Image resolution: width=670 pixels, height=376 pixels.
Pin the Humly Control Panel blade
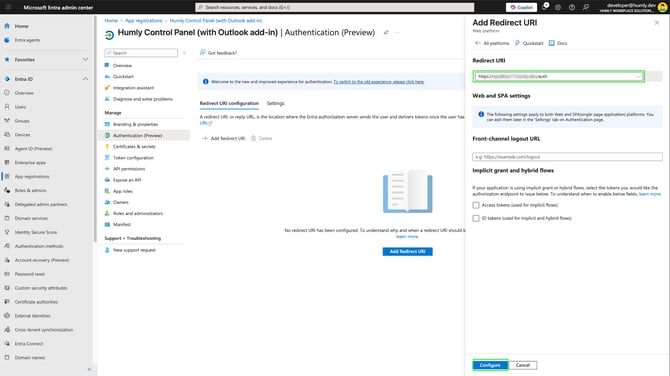click(386, 32)
